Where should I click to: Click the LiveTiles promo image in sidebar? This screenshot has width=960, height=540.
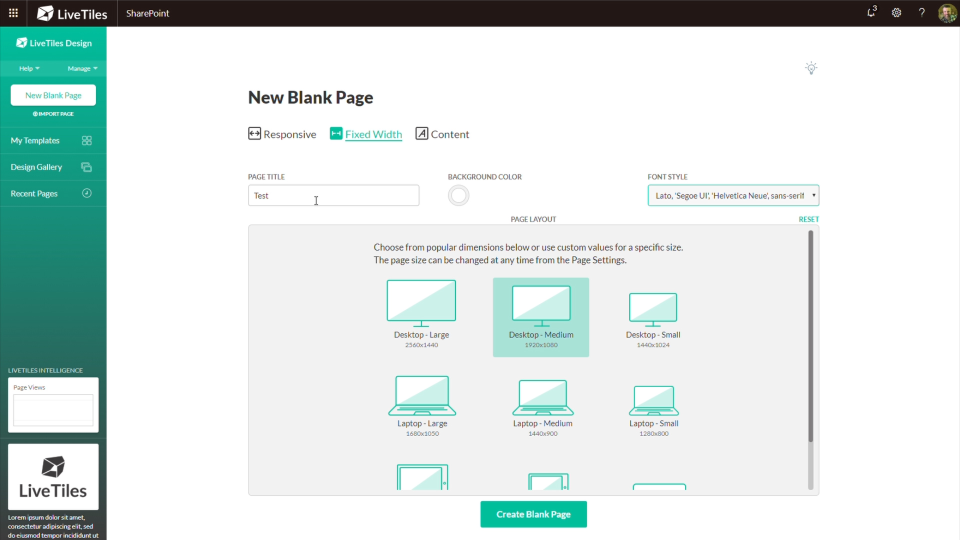click(53, 477)
